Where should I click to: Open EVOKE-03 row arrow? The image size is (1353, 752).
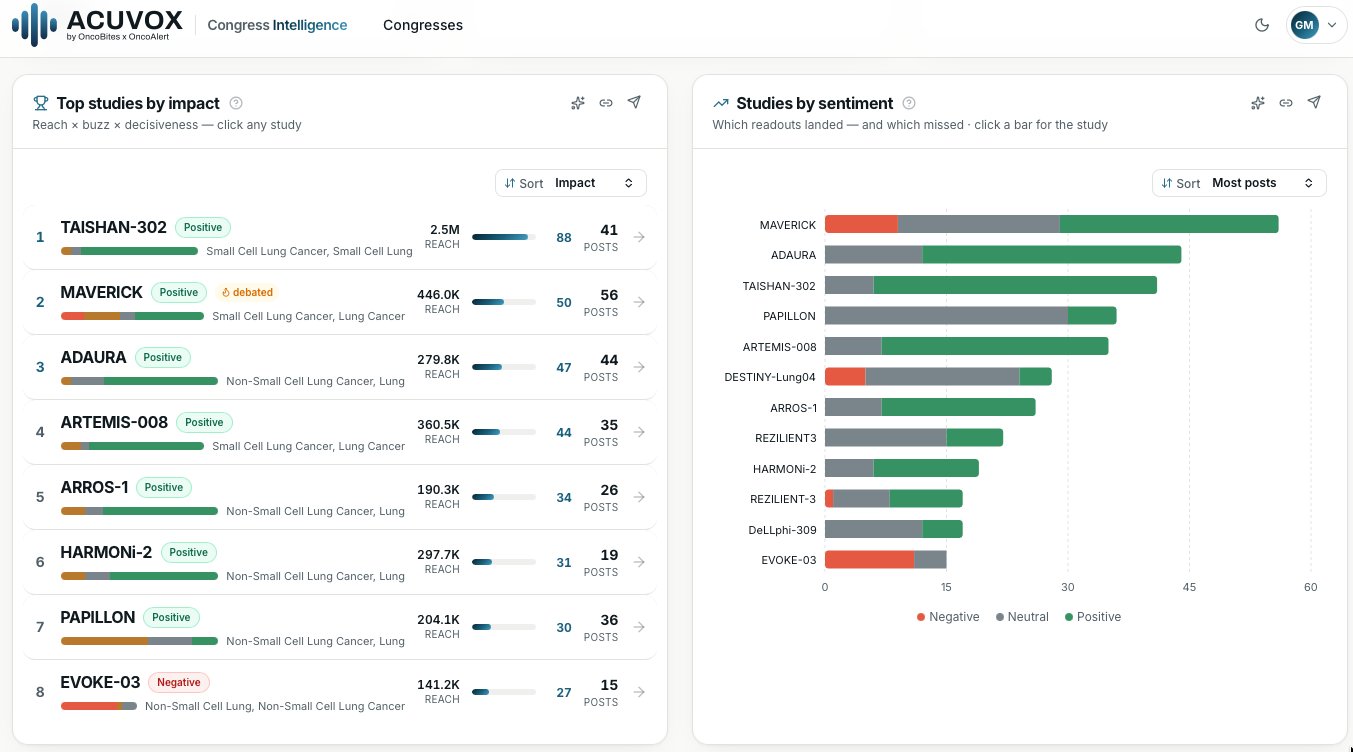pos(639,692)
